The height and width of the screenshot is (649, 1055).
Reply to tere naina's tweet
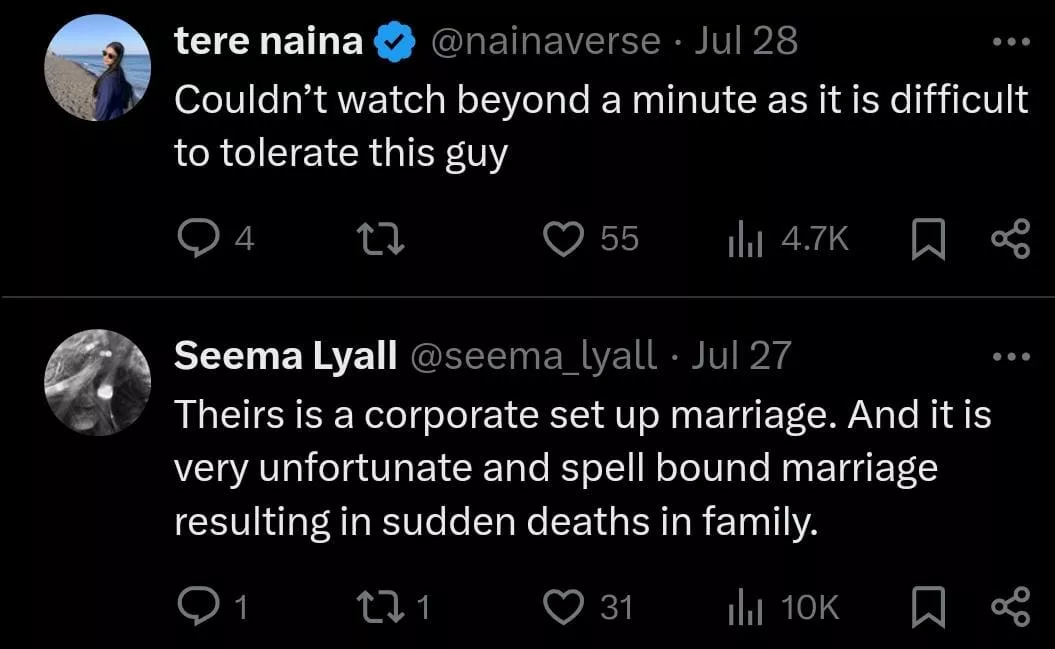tap(195, 239)
